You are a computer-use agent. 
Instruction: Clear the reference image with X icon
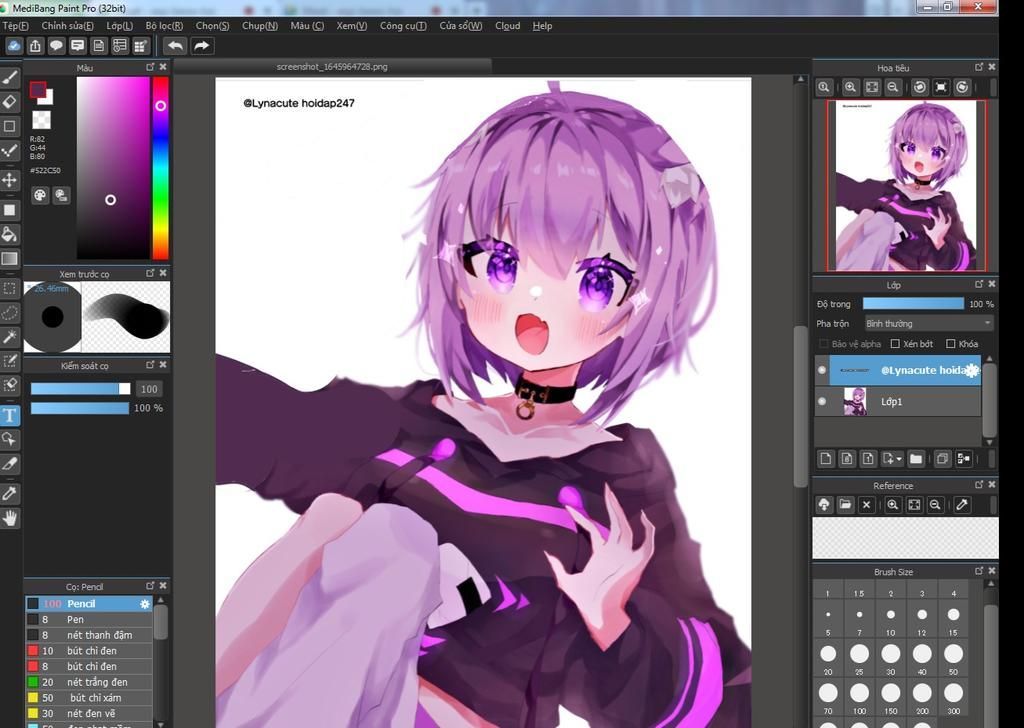click(x=866, y=505)
